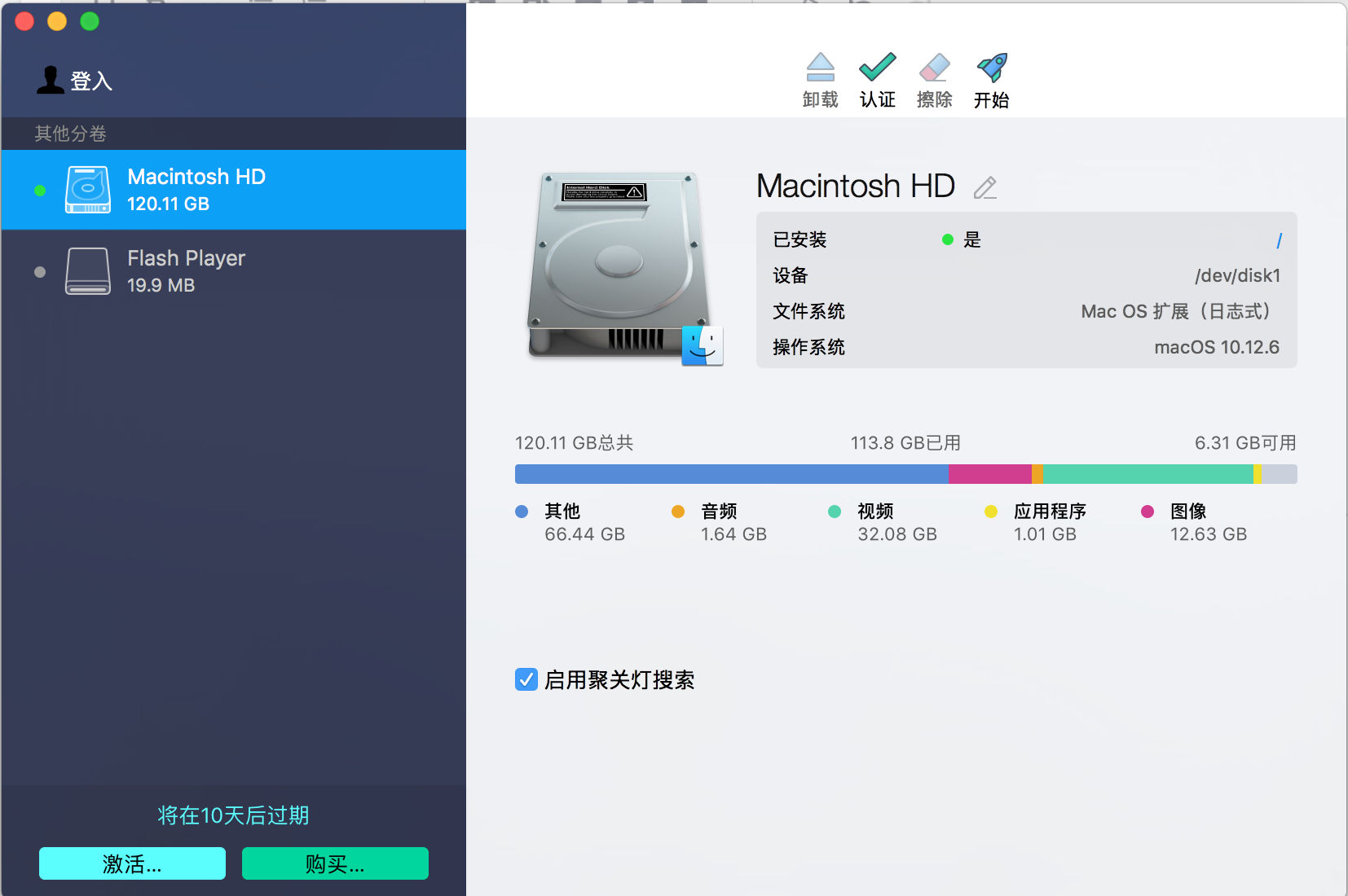Screen dimensions: 1348x896
Task: Click the 66.44 GB value under 其他
Action: tap(584, 534)
